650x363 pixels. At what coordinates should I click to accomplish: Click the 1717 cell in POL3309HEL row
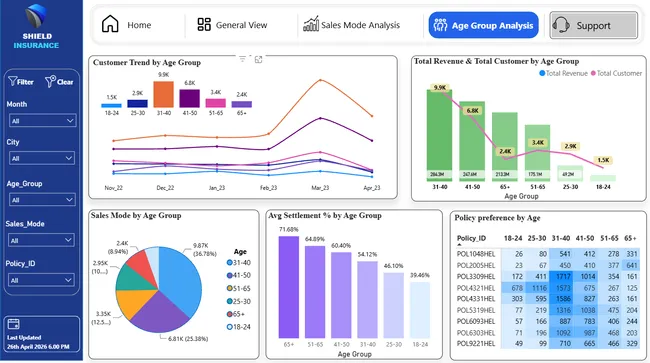coord(561,276)
